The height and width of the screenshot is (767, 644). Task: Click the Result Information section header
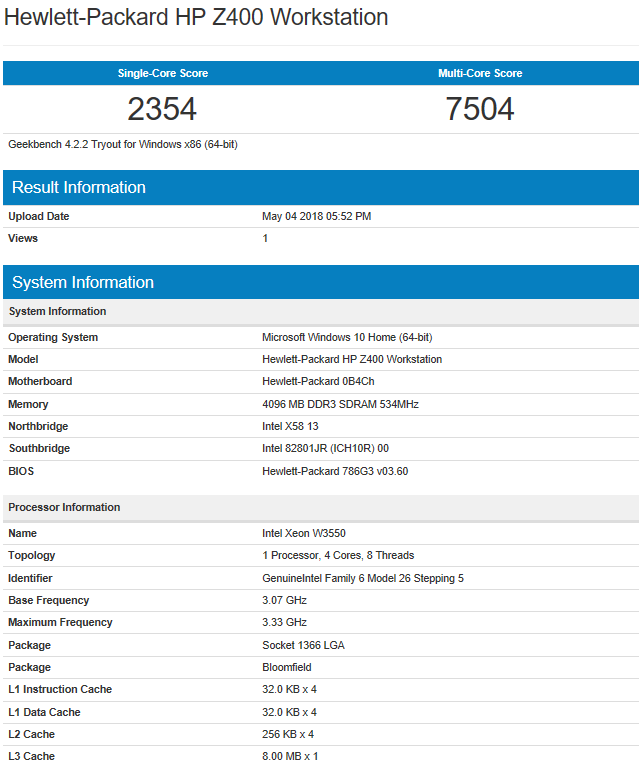(321, 187)
